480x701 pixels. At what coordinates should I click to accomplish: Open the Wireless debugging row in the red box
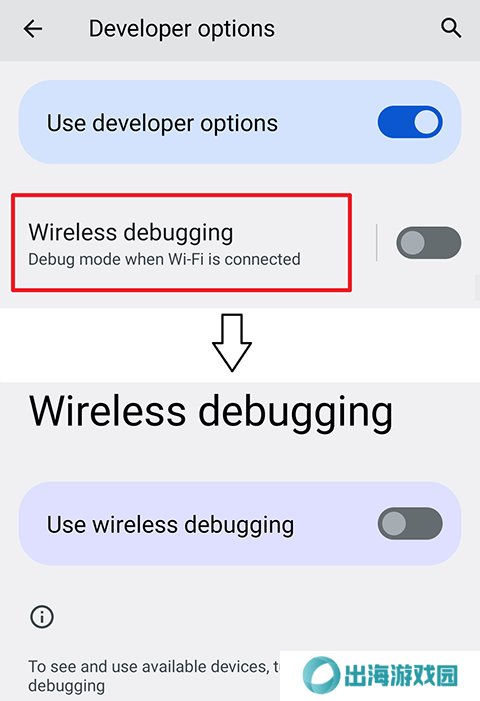tap(181, 243)
